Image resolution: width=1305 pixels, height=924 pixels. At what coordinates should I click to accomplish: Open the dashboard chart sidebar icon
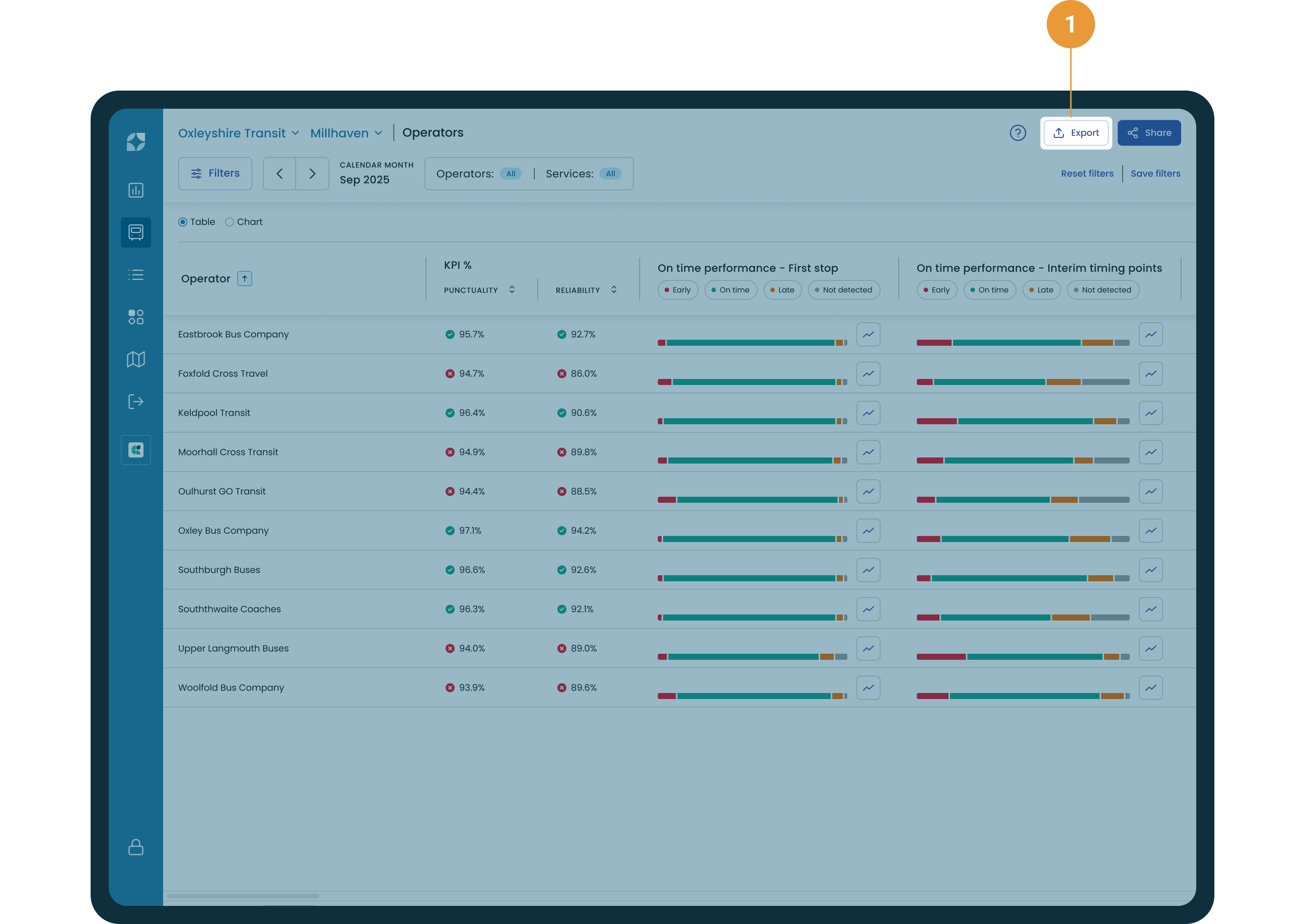[135, 190]
